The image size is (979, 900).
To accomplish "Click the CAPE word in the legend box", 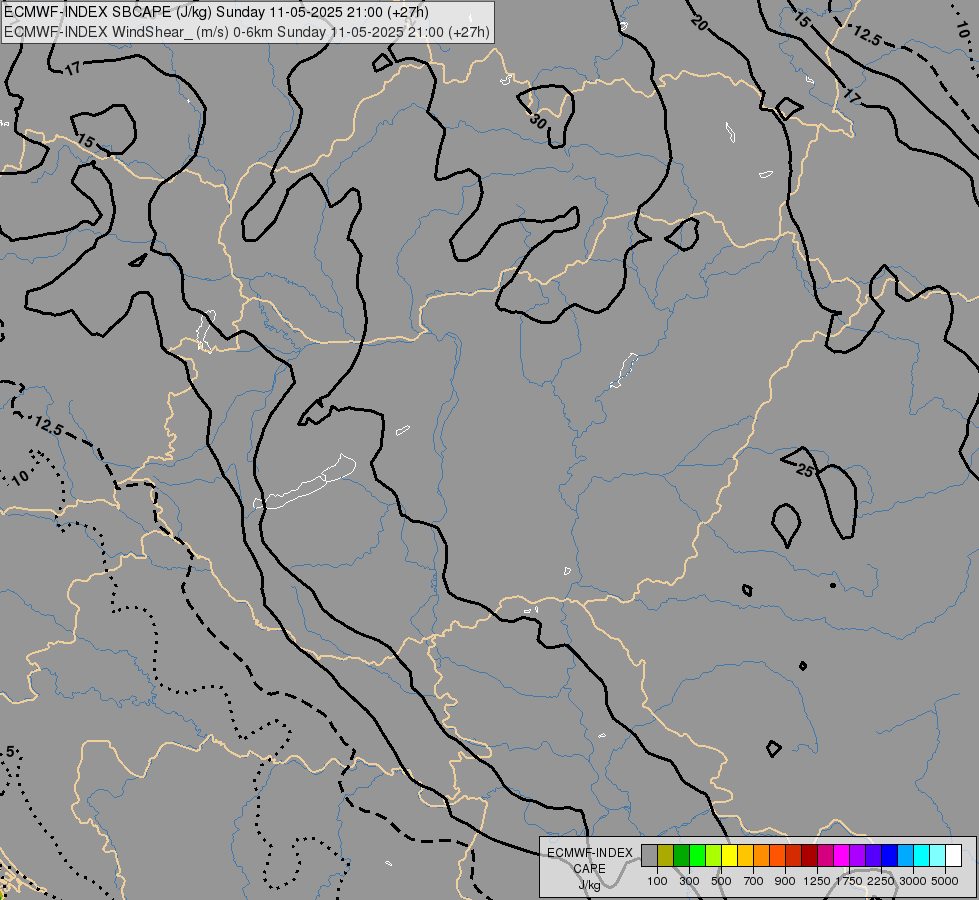I will [x=589, y=869].
